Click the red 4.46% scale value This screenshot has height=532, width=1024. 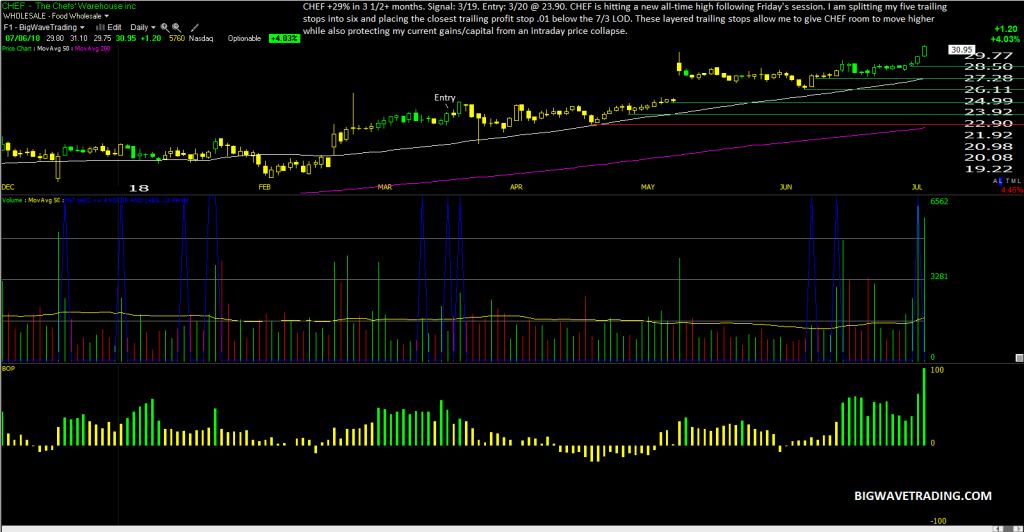(1012, 191)
